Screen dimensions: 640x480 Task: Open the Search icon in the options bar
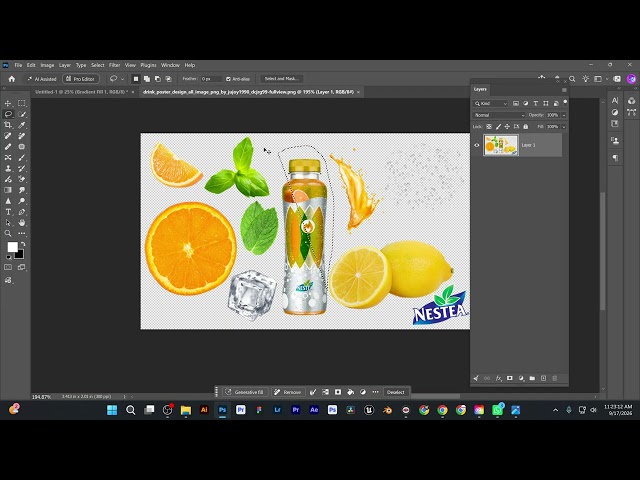[572, 79]
